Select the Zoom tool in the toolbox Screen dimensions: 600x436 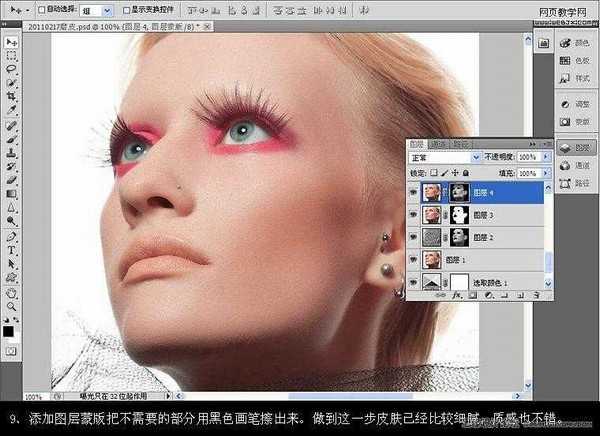11,307
